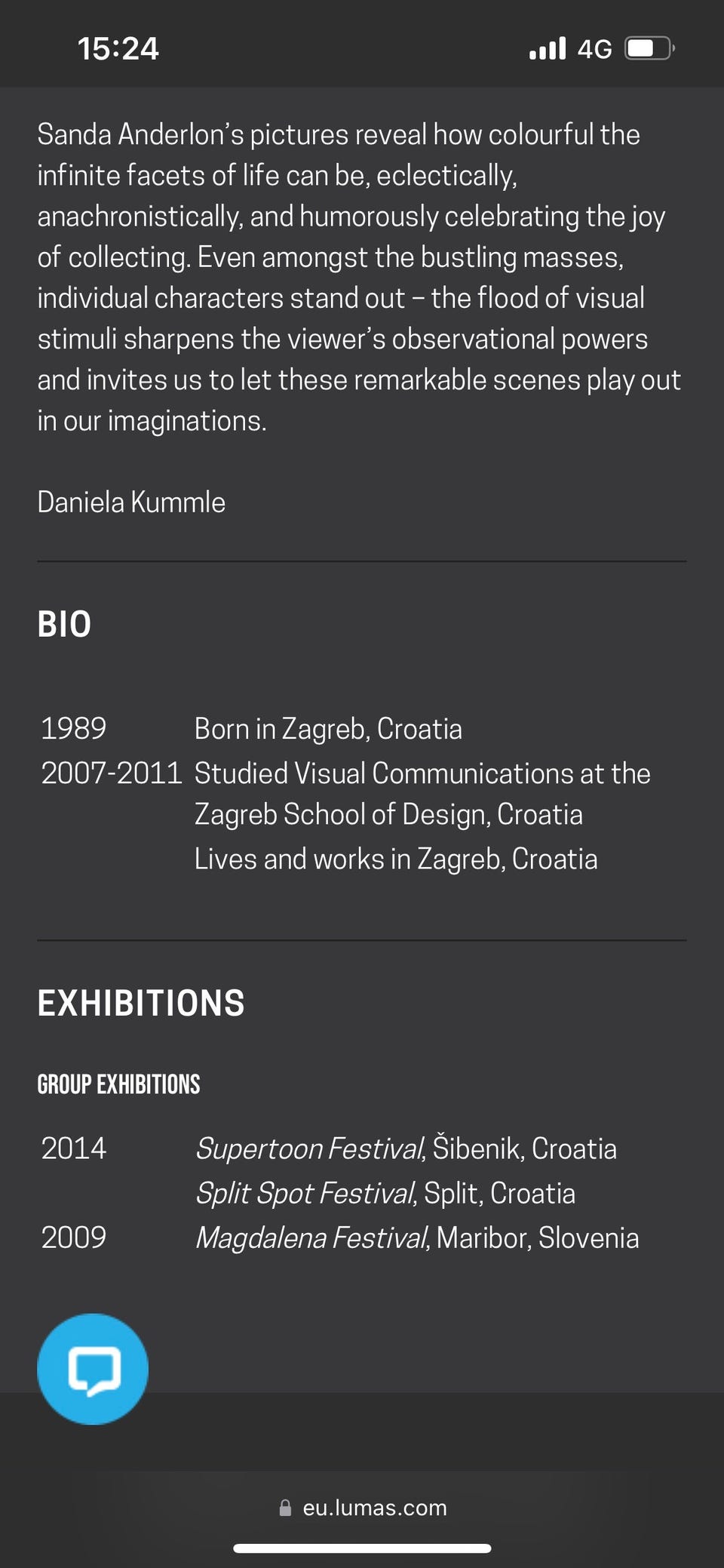Tap the eu.lumas.com address bar
724x1568 pixels.
click(363, 1508)
